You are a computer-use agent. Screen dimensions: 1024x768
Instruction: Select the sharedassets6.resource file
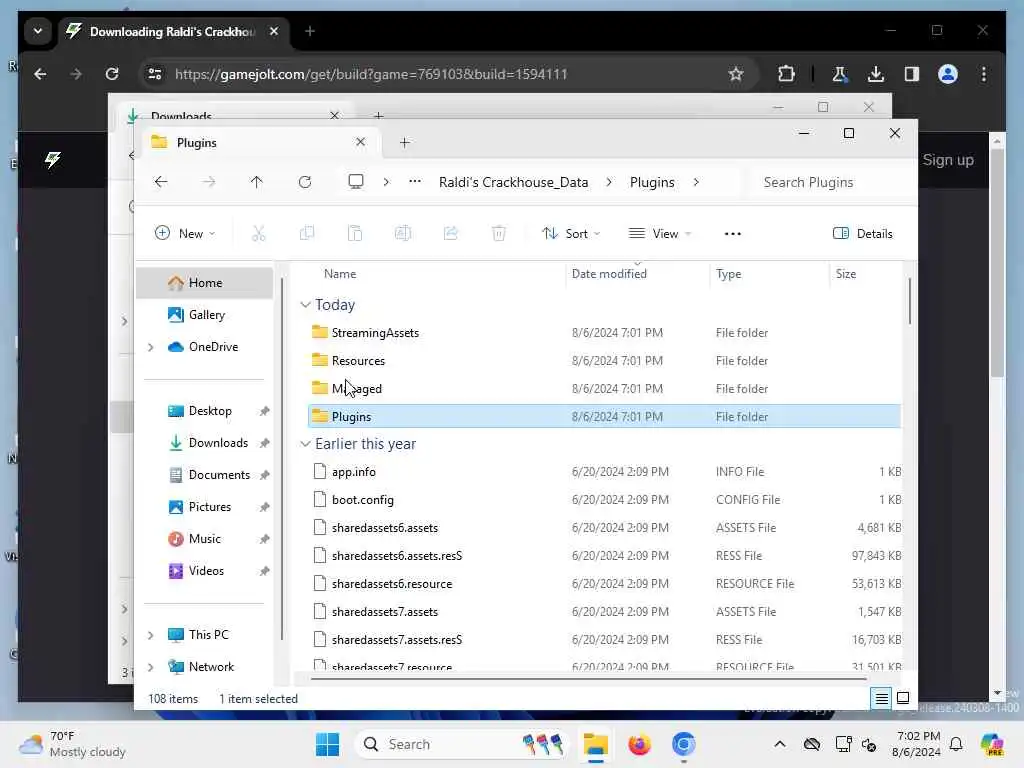(x=604, y=584)
